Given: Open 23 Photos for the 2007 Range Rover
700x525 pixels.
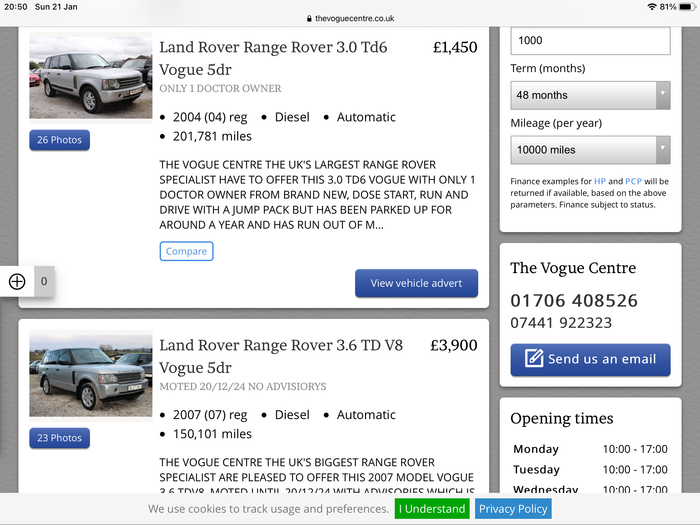Looking at the screenshot, I should click(59, 438).
